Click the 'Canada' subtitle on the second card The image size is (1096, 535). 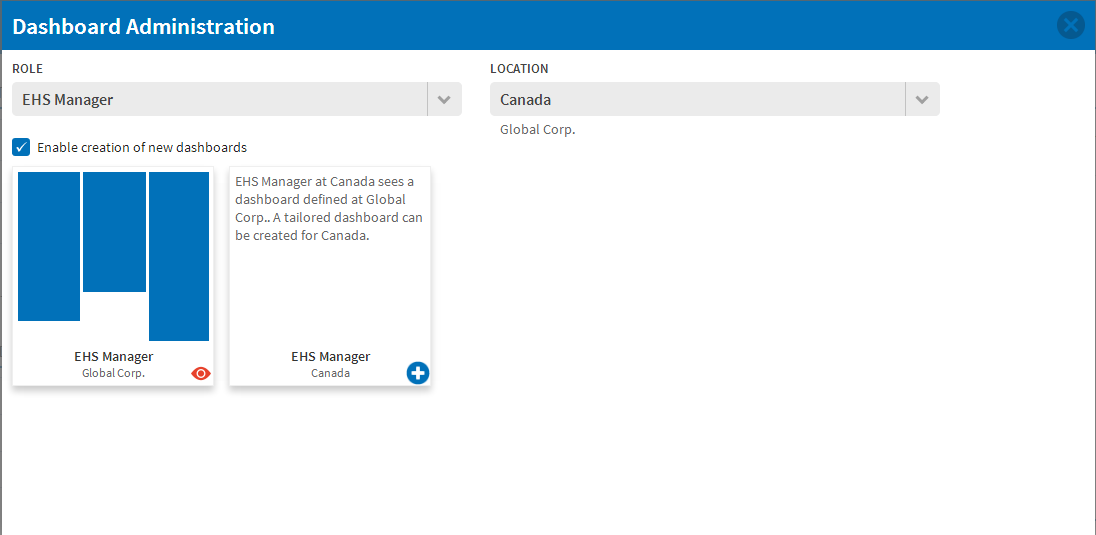coord(331,373)
